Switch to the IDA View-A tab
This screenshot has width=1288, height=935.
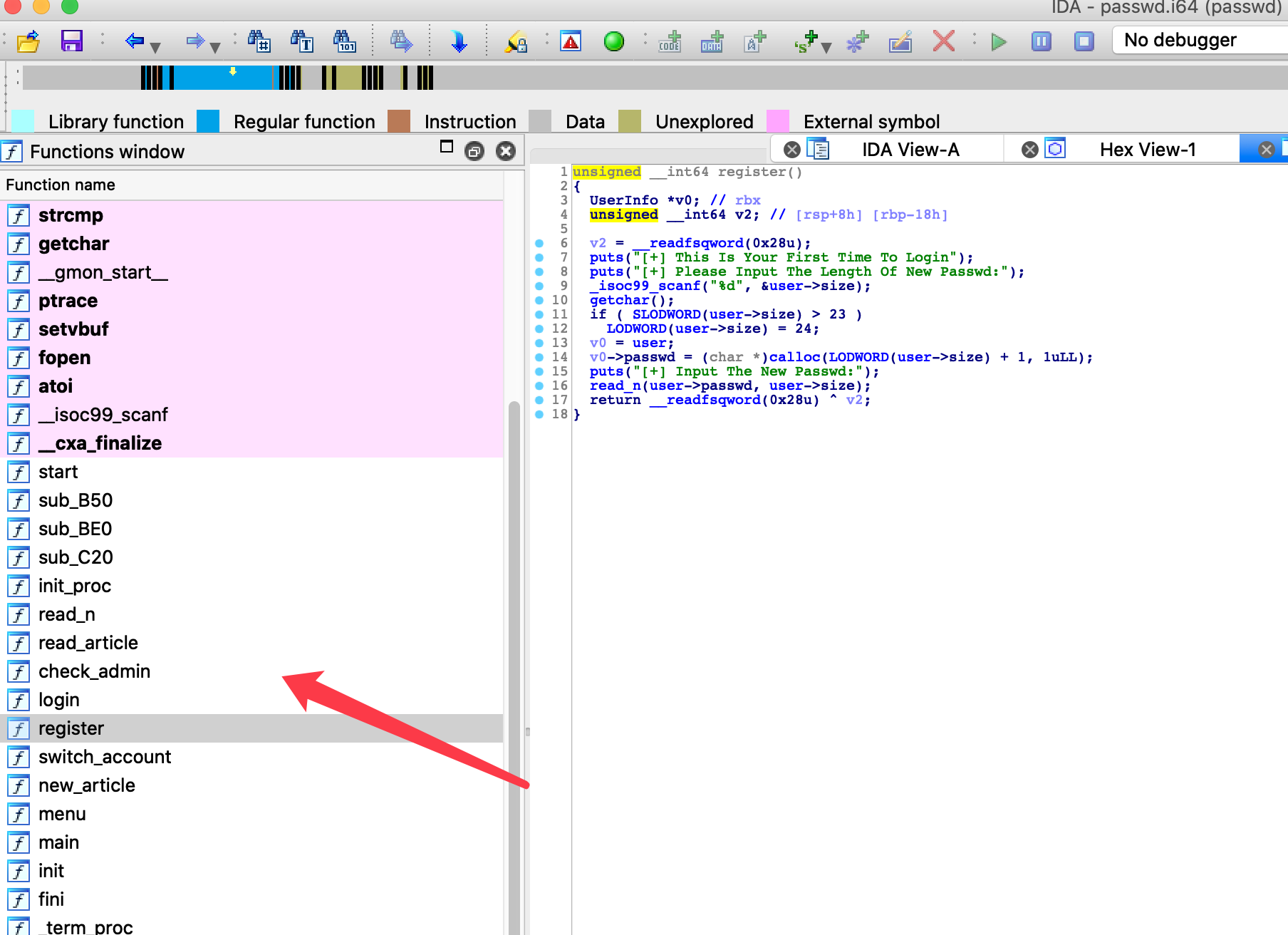point(910,150)
